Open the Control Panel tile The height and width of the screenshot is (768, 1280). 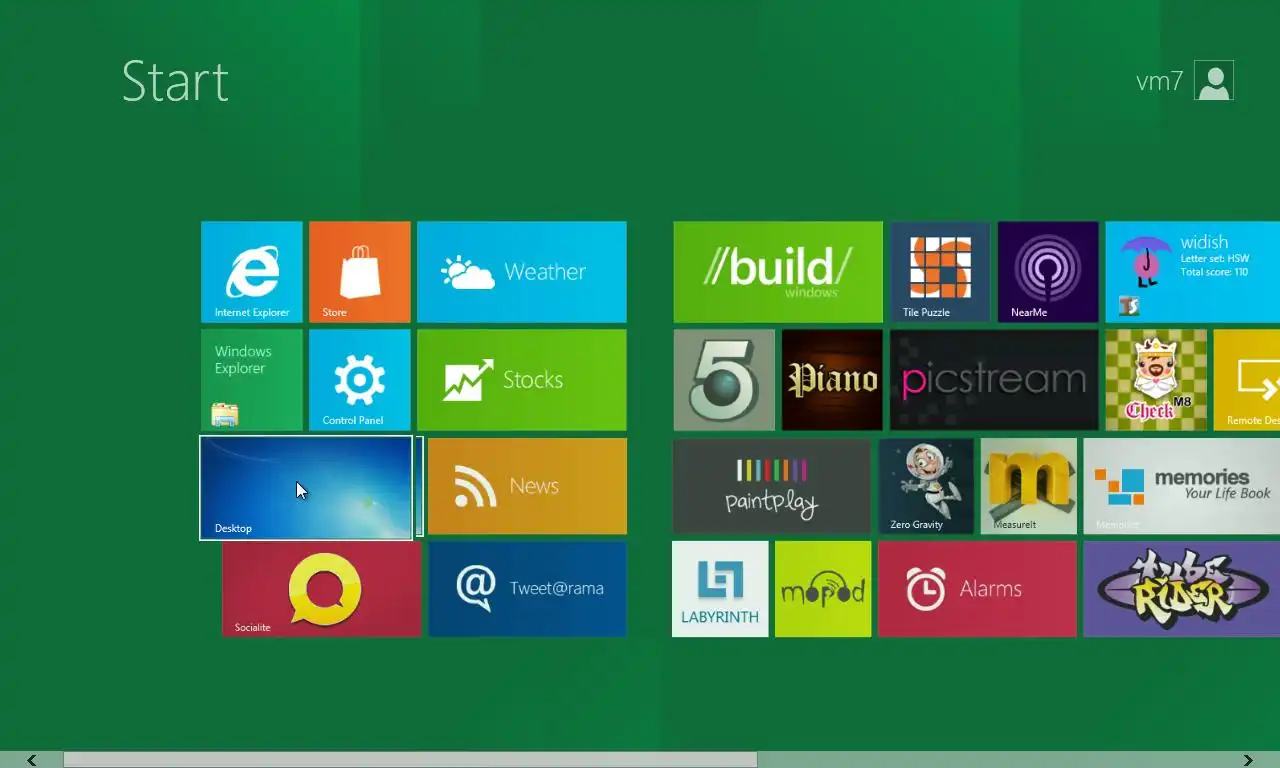pyautogui.click(x=360, y=380)
